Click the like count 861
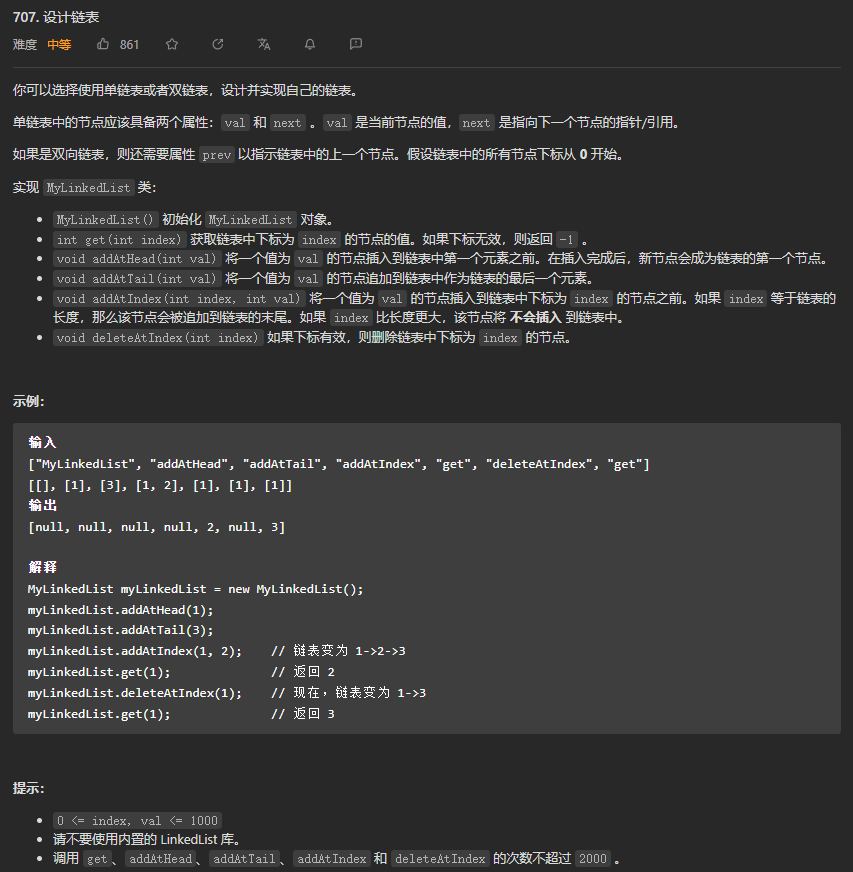The height and width of the screenshot is (872, 853). [130, 44]
